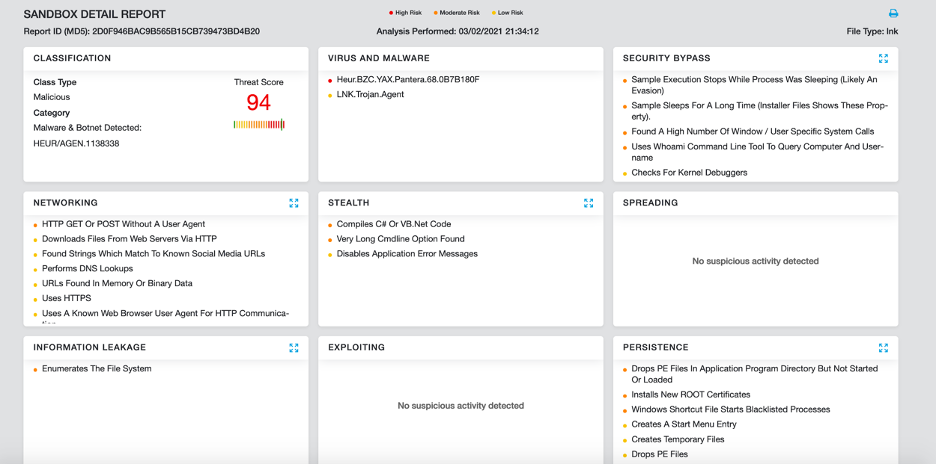
Task: Click the High Risk legend marker
Action: point(389,13)
